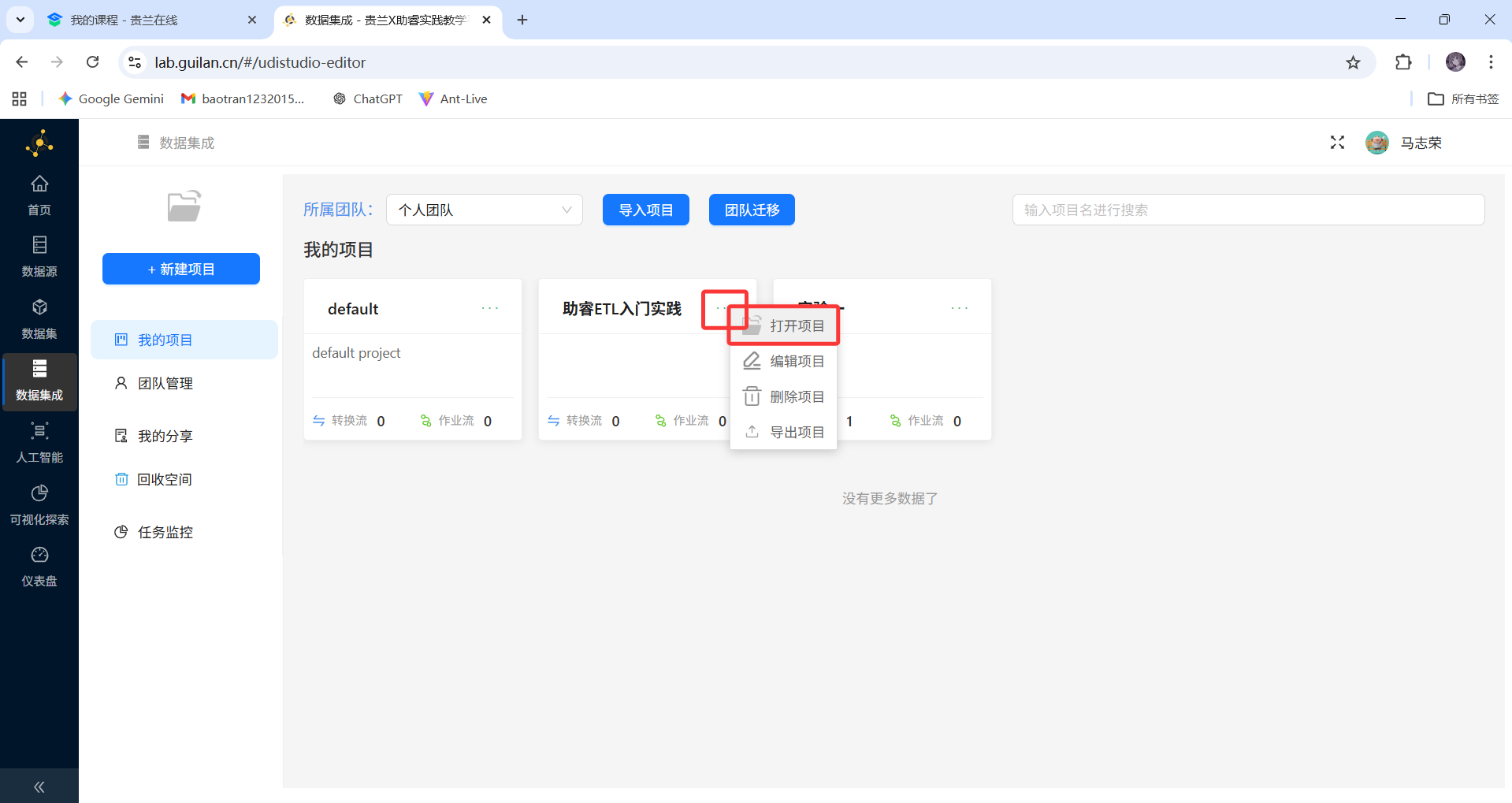Screen dimensions: 1512x803
Task: Open the three-dot menu on default card
Action: (490, 308)
